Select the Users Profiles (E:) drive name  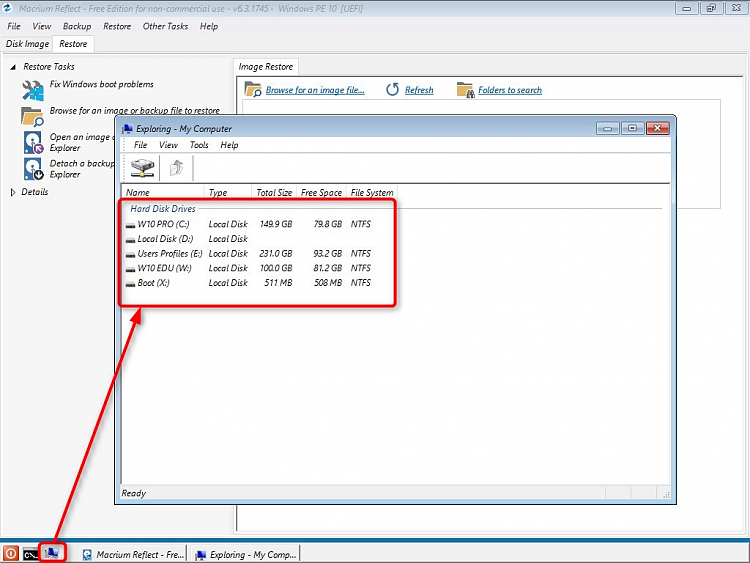[x=170, y=254]
